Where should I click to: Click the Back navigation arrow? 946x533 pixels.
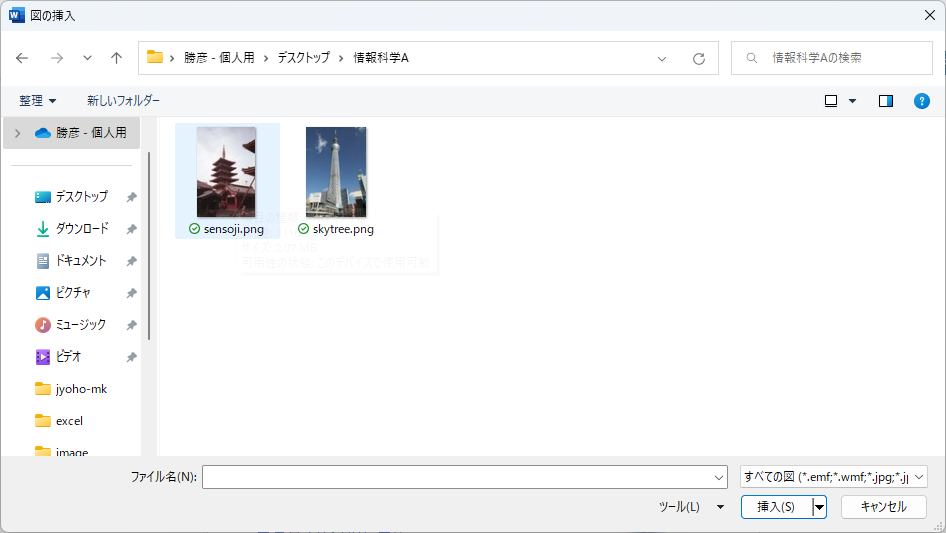[22, 58]
